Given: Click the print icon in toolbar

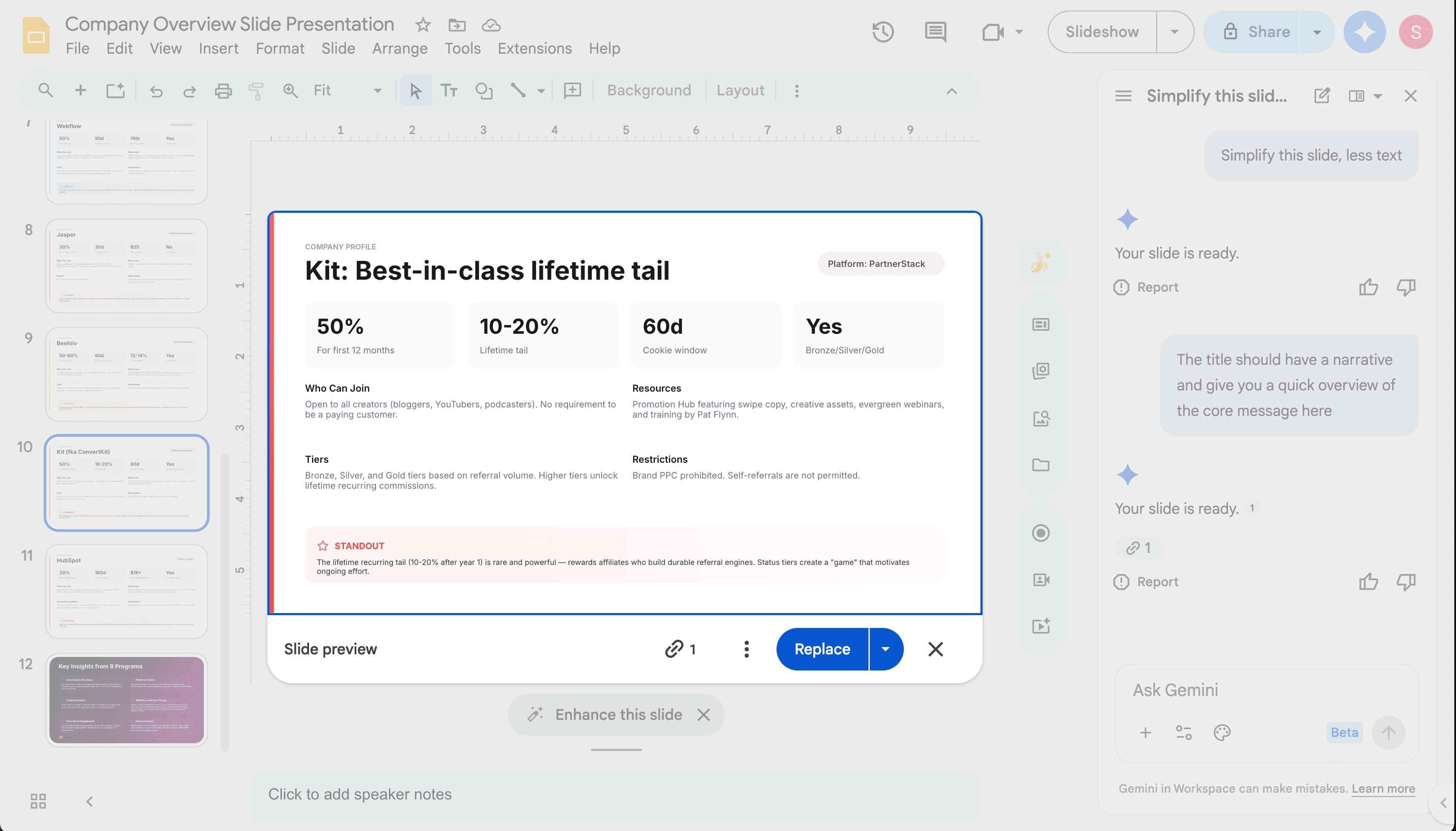Looking at the screenshot, I should pos(223,91).
